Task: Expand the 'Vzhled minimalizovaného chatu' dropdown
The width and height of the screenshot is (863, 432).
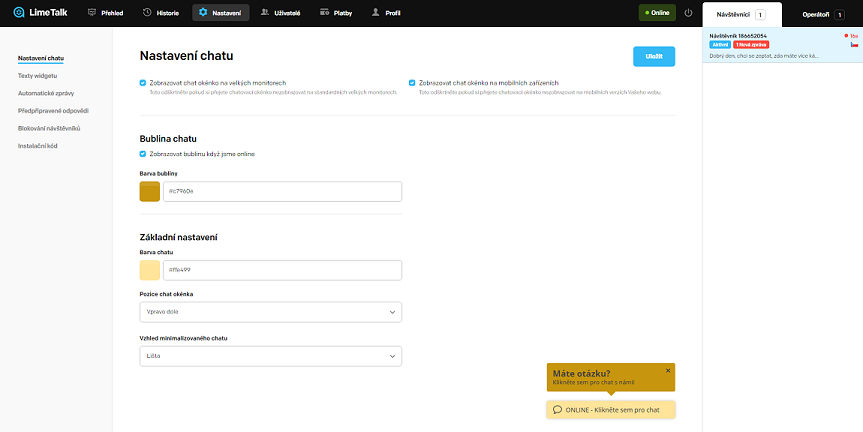Action: click(270, 355)
